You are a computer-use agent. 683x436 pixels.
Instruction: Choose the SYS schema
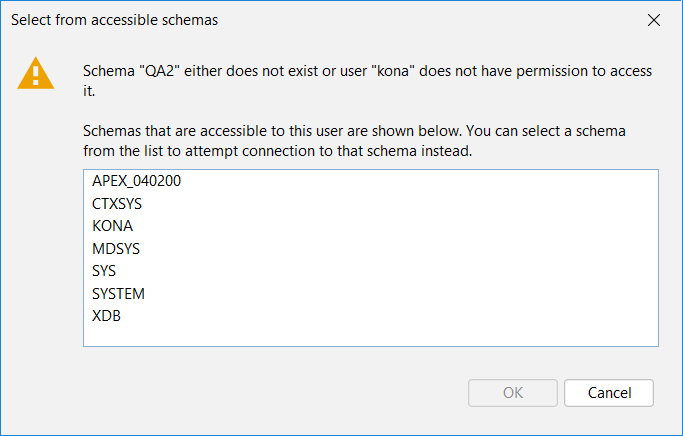click(371, 271)
